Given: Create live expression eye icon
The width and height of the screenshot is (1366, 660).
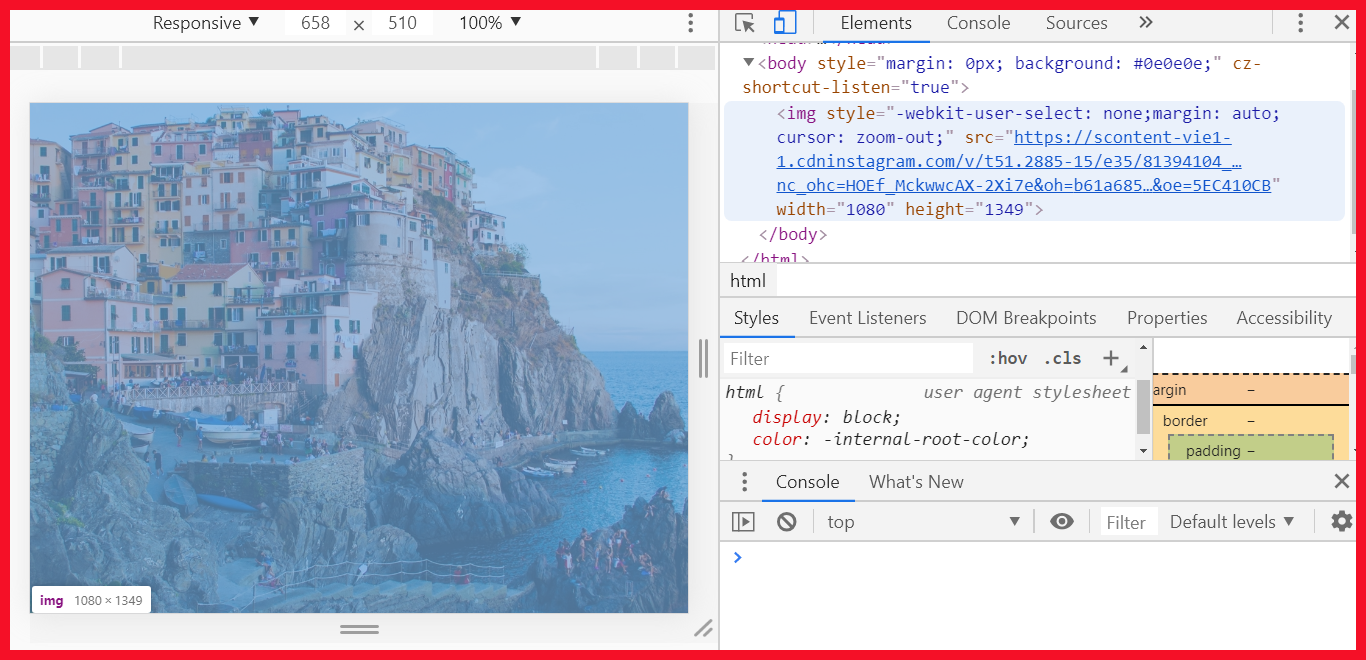Looking at the screenshot, I should click(1062, 521).
